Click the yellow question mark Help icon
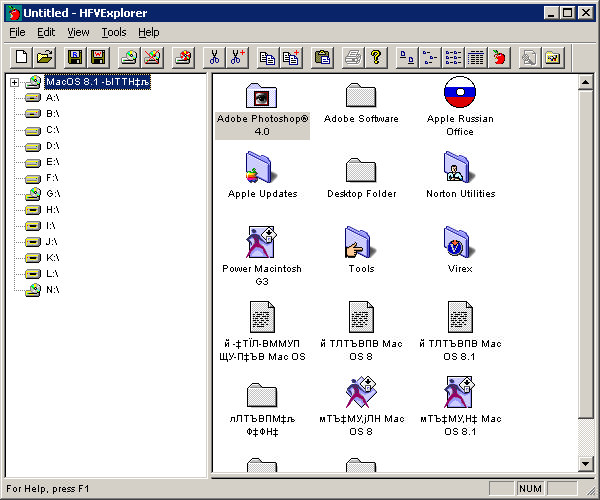600x500 pixels. pos(376,57)
